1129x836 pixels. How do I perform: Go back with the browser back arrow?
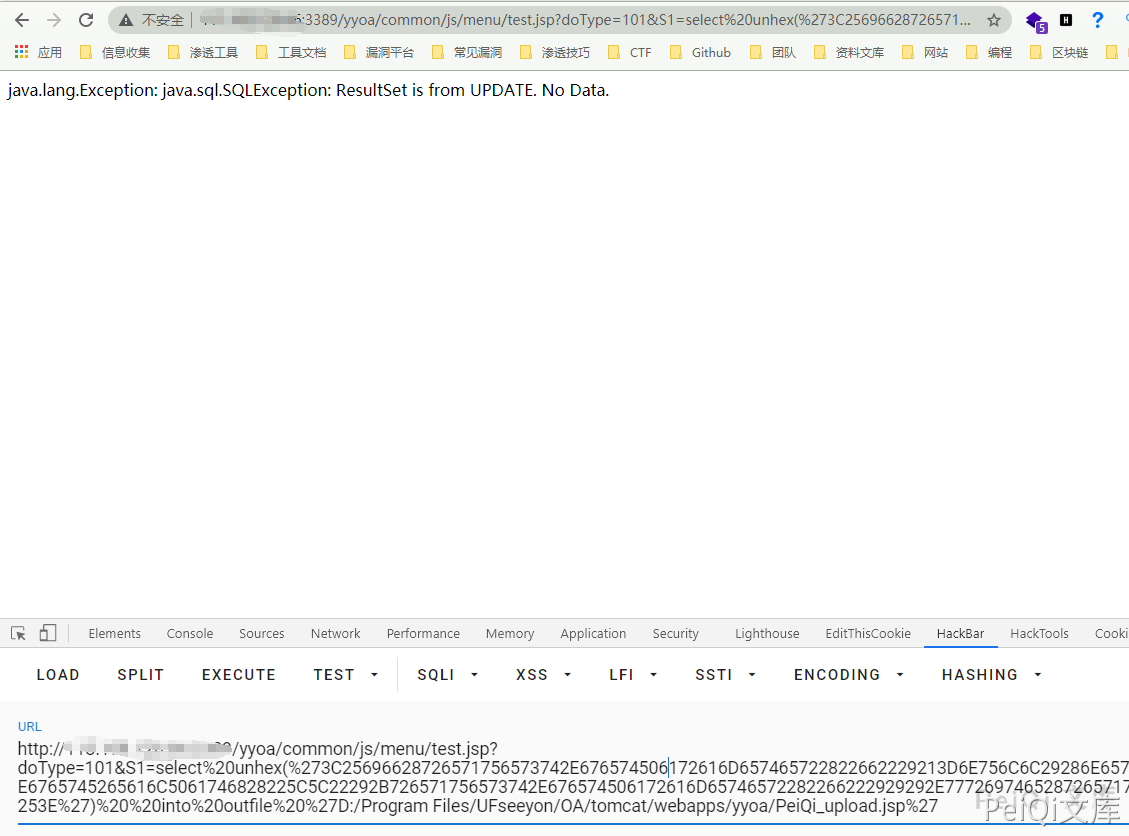(22, 20)
